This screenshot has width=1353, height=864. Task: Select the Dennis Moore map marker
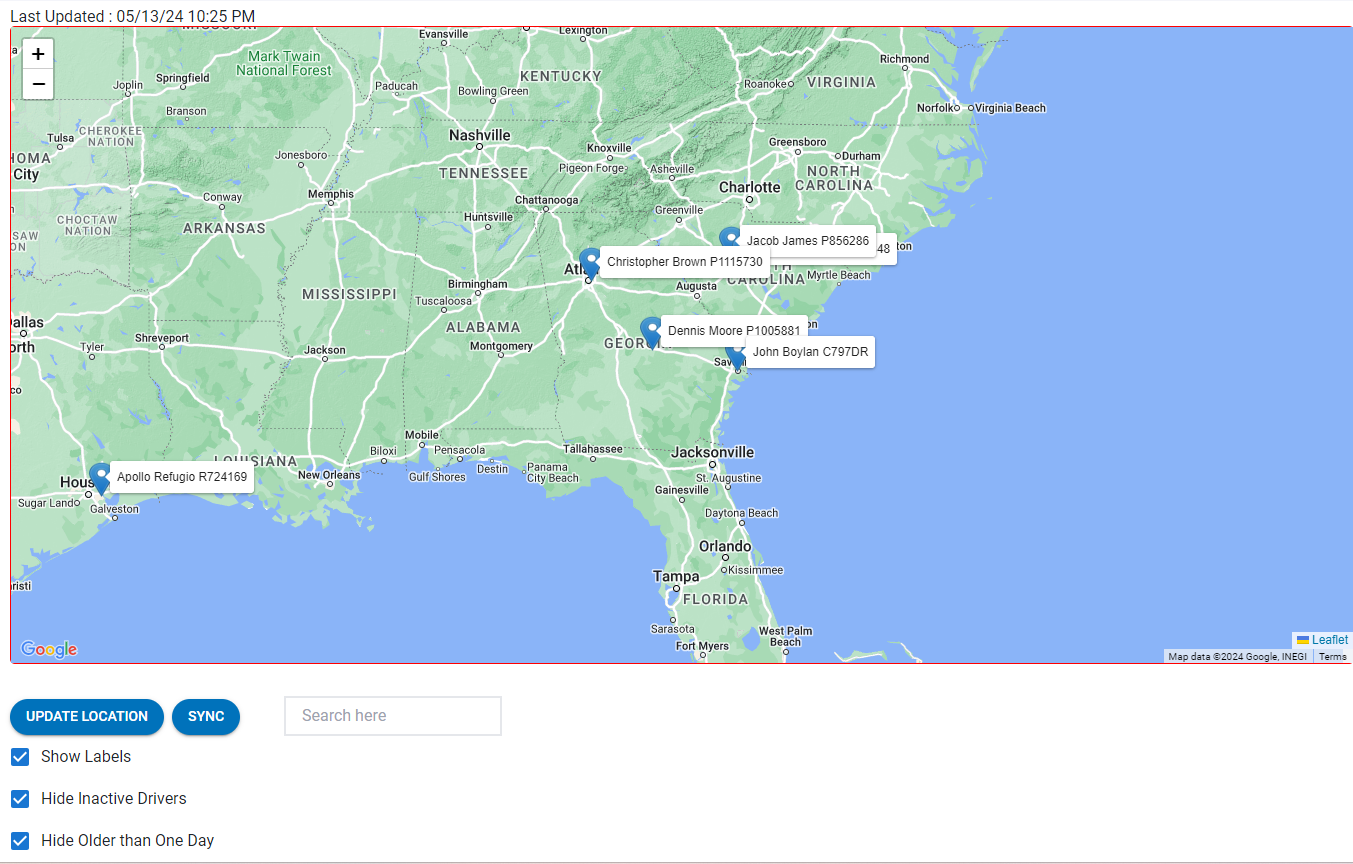coord(651,331)
